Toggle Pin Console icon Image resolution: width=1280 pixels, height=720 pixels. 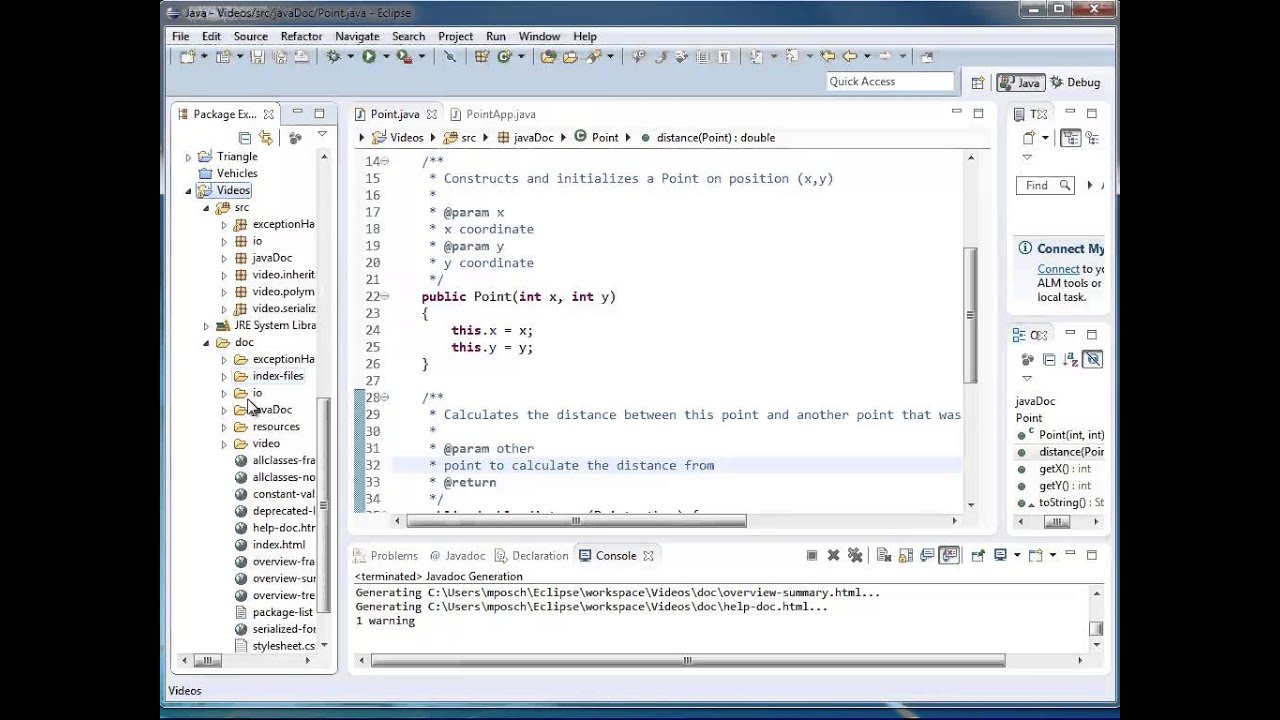978,555
